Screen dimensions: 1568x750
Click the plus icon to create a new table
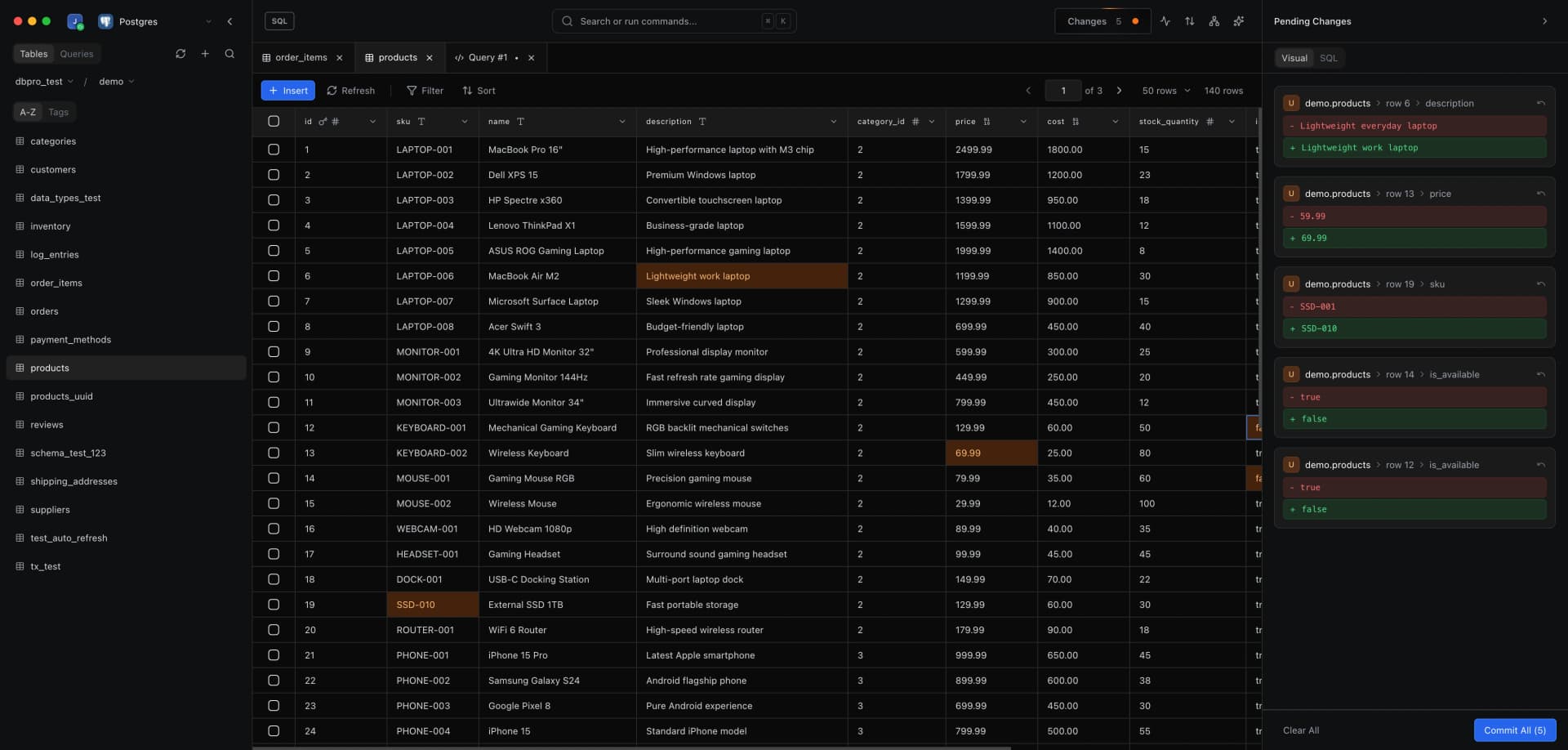[x=205, y=54]
